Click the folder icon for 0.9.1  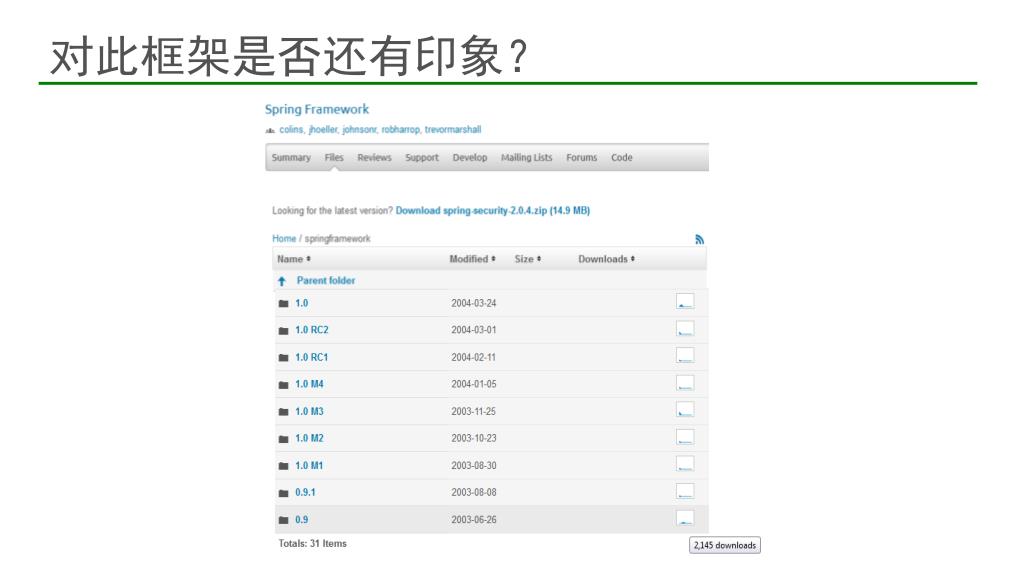[283, 493]
